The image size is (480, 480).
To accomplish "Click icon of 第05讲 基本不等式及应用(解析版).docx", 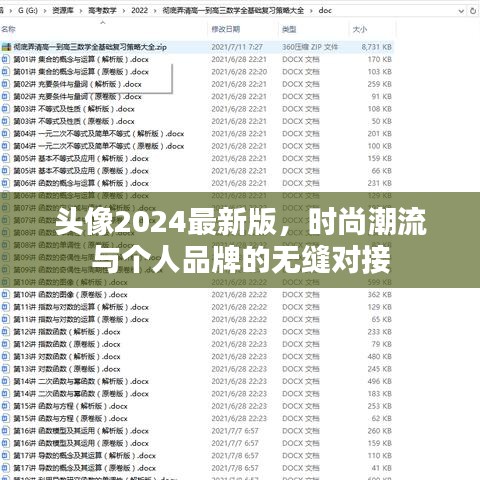I will tap(5, 158).
